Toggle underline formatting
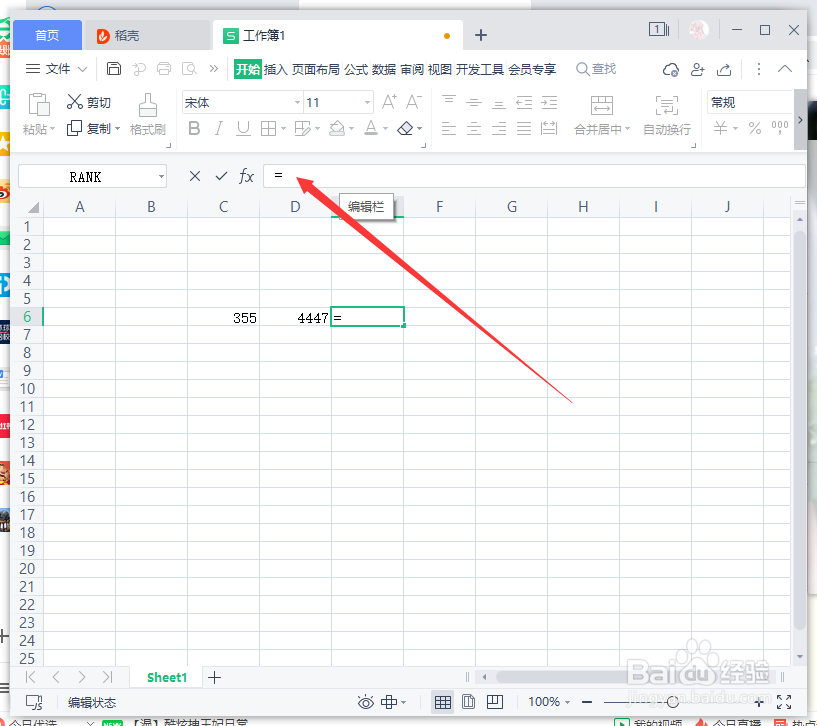Screen dimensions: 817x726 pyautogui.click(x=243, y=128)
